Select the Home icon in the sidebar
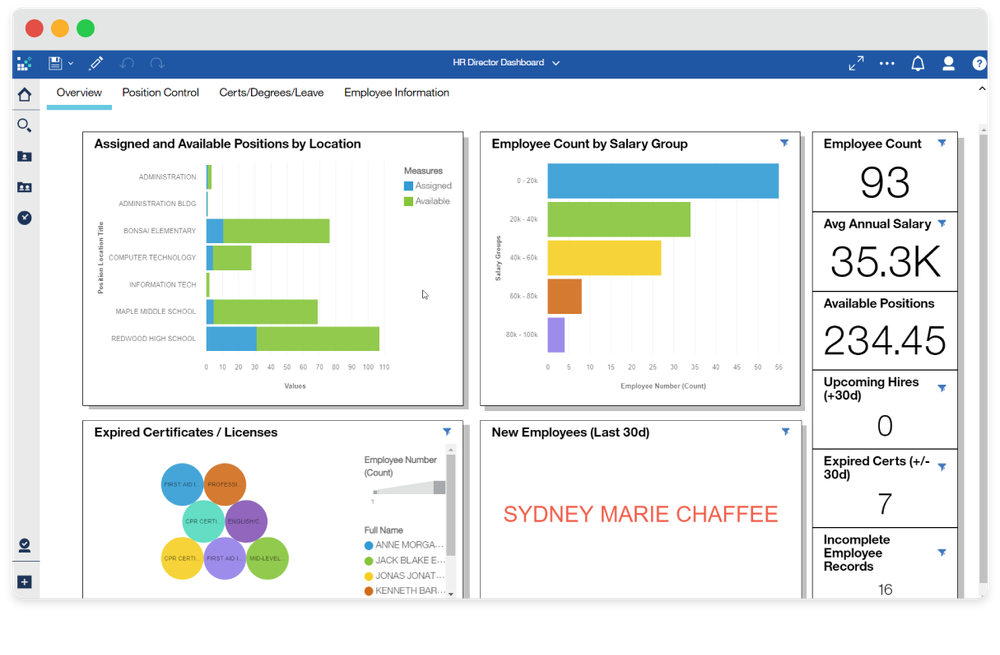1000x655 pixels. point(24,94)
